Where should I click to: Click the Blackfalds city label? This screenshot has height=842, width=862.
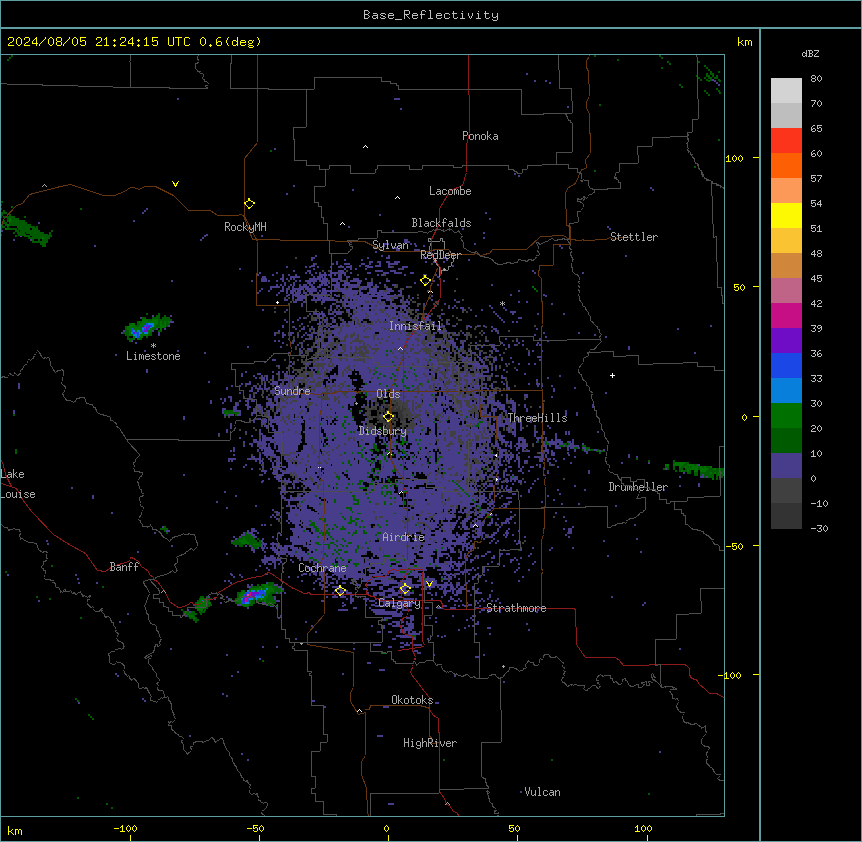441,223
